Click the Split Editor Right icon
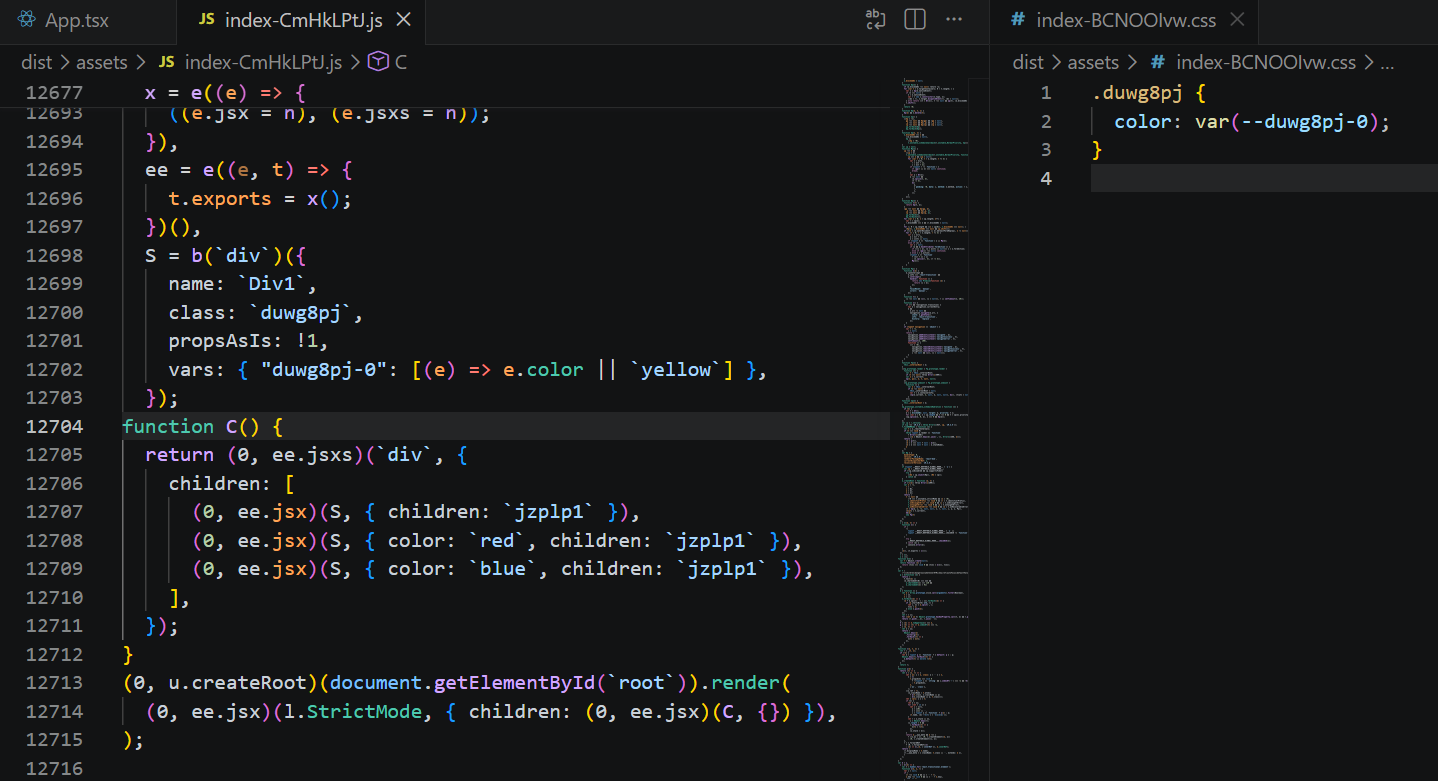This screenshot has height=781, width=1438. point(914,20)
